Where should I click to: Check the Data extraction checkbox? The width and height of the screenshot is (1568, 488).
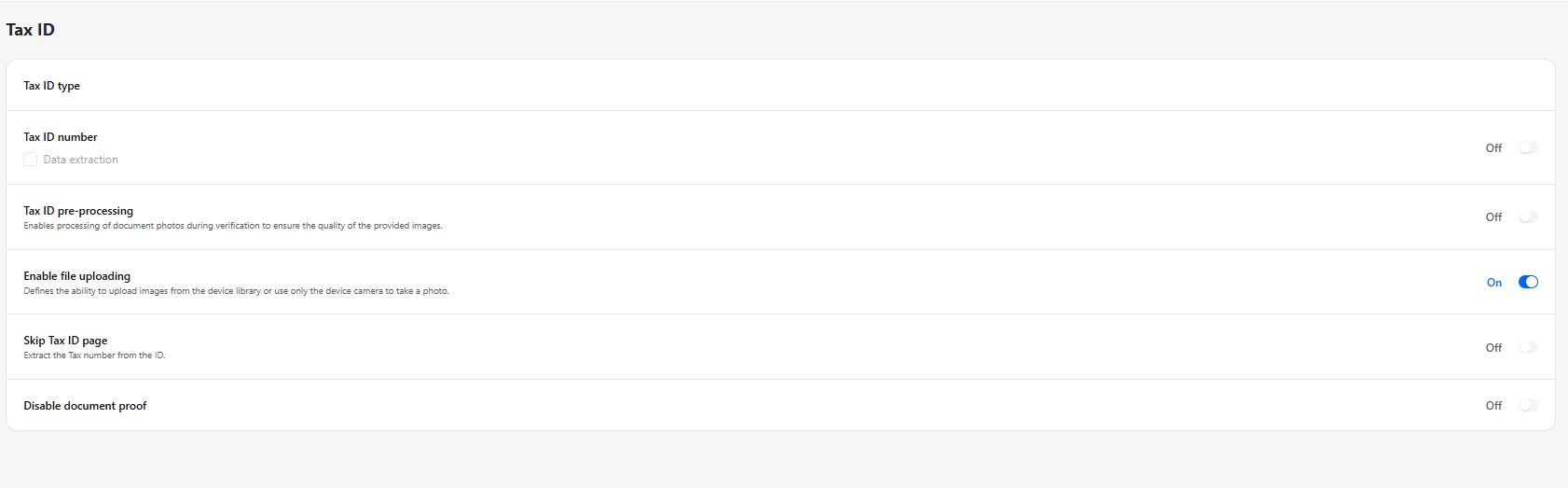coord(31,160)
